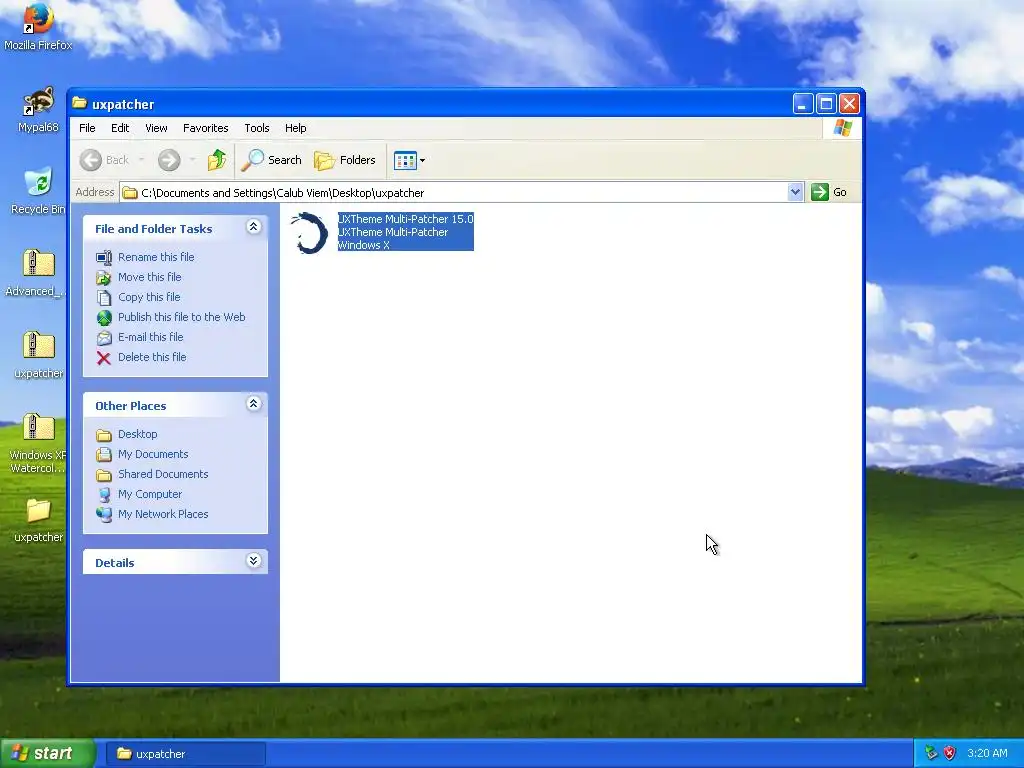
Task: Select Windows XP Watercolor zip desktop icon
Action: tap(38, 443)
